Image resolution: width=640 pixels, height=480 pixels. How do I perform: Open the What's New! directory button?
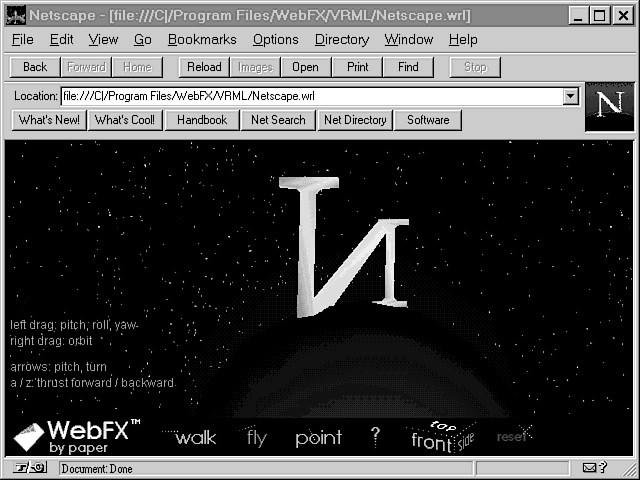pos(49,120)
